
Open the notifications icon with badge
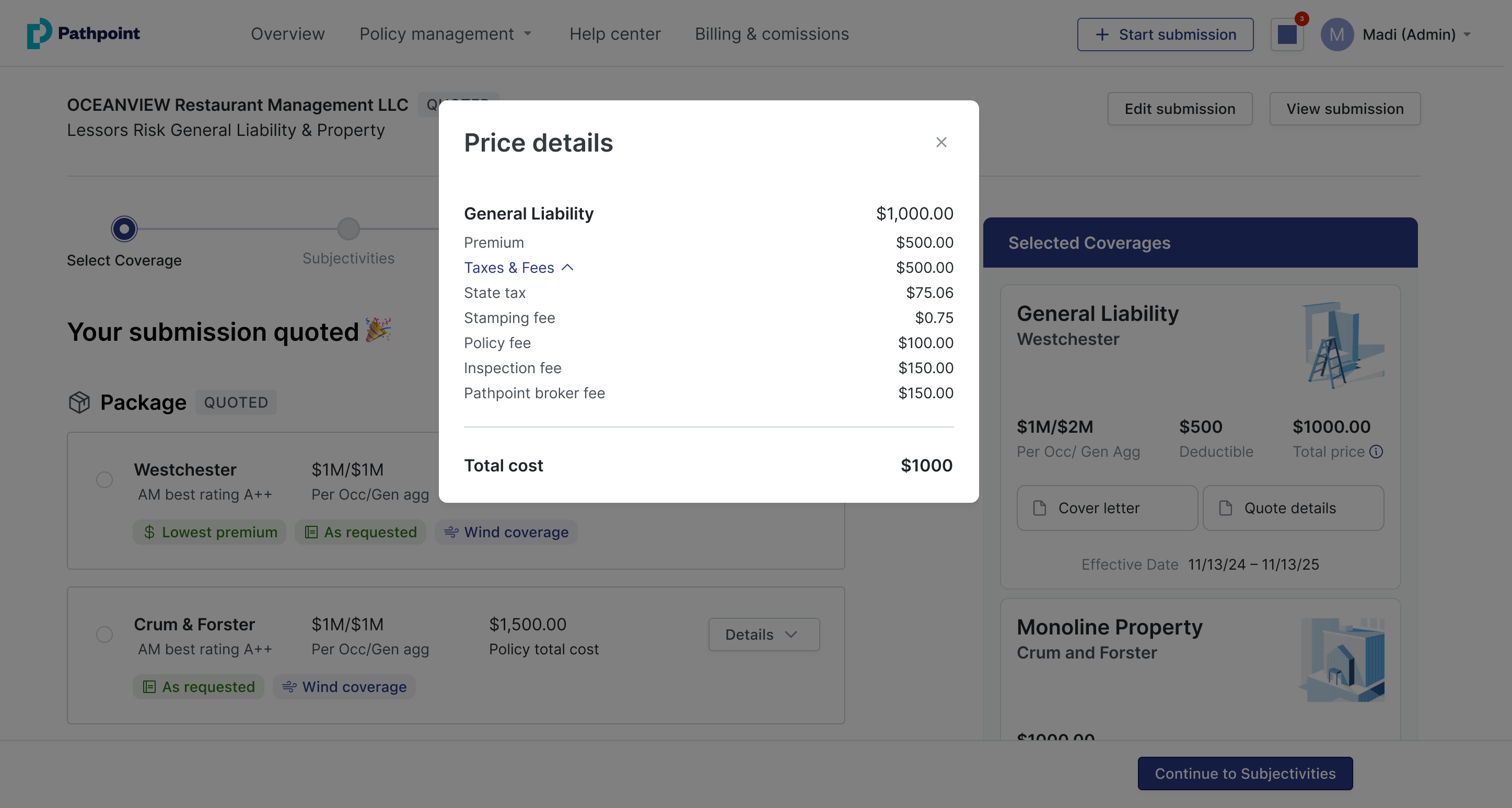click(1287, 34)
